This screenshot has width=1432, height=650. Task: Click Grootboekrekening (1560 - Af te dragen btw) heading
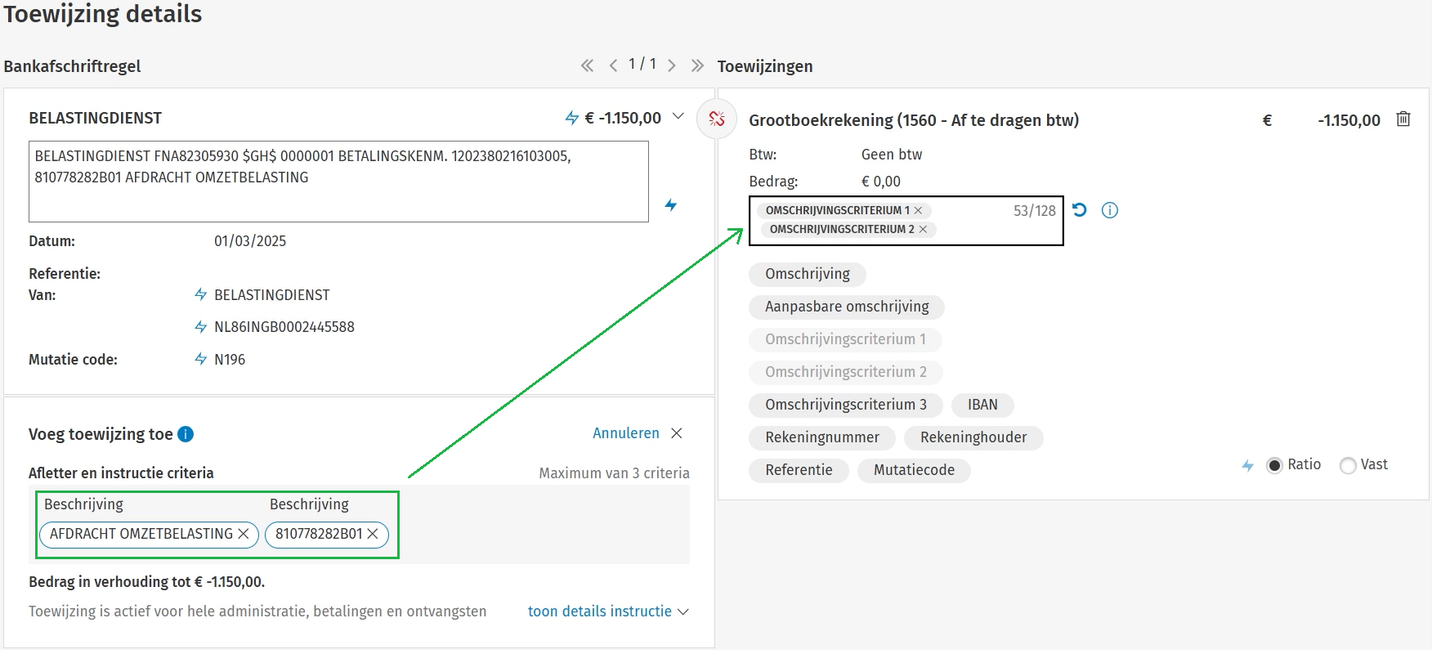pyautogui.click(x=914, y=120)
